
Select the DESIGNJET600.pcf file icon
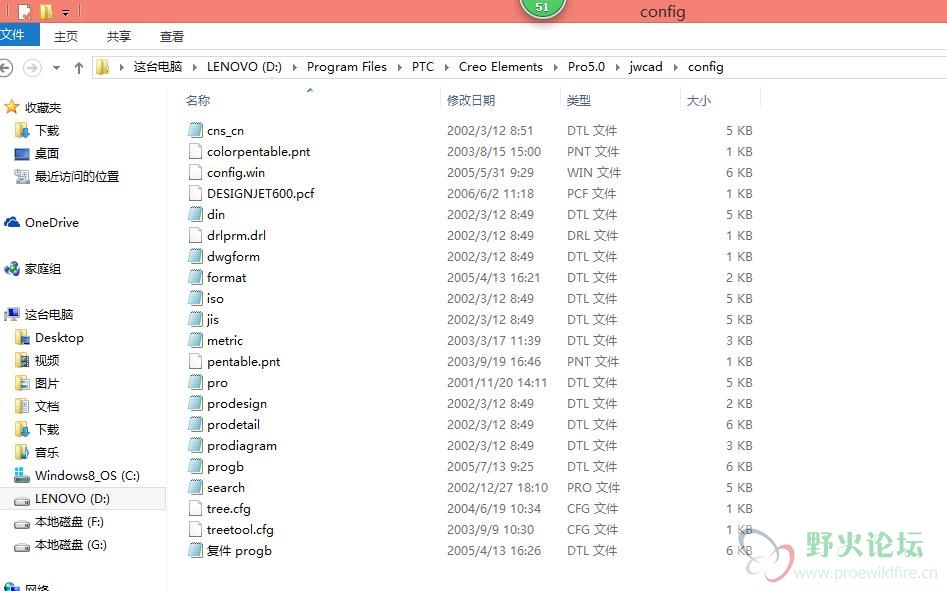pos(195,194)
